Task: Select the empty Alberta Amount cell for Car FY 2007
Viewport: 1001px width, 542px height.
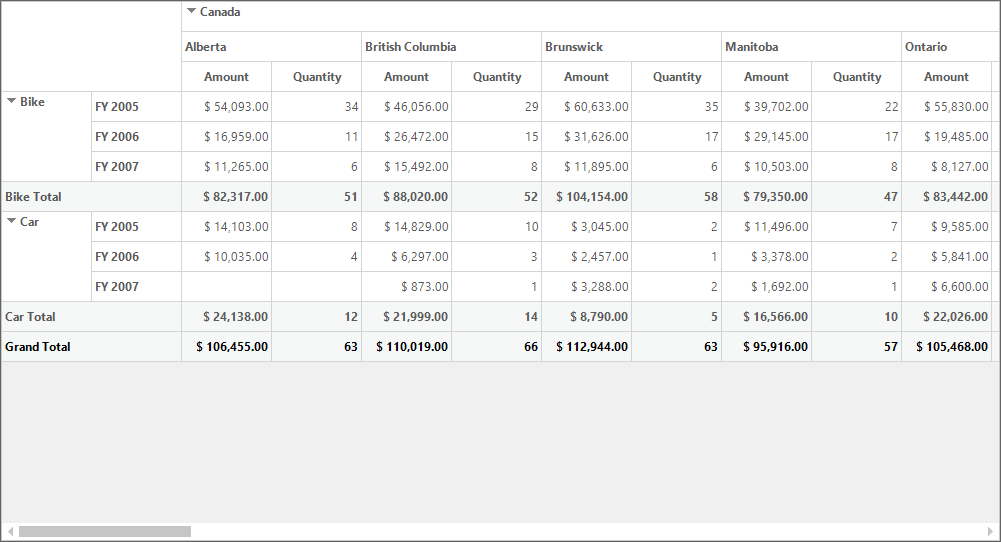Action: 227,287
